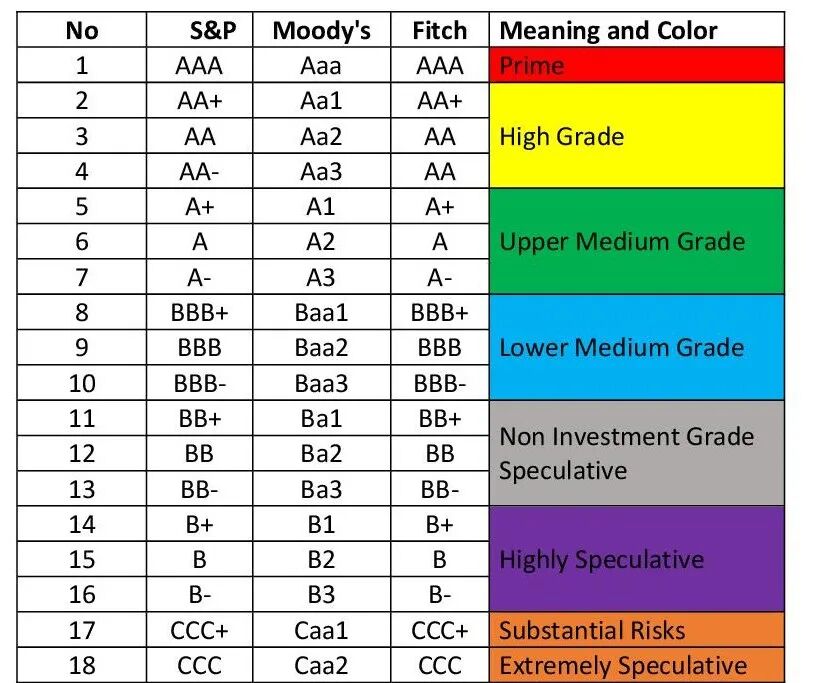Click the A2 cell under Moody's
Viewport: 820px width, 683px height.
321,242
